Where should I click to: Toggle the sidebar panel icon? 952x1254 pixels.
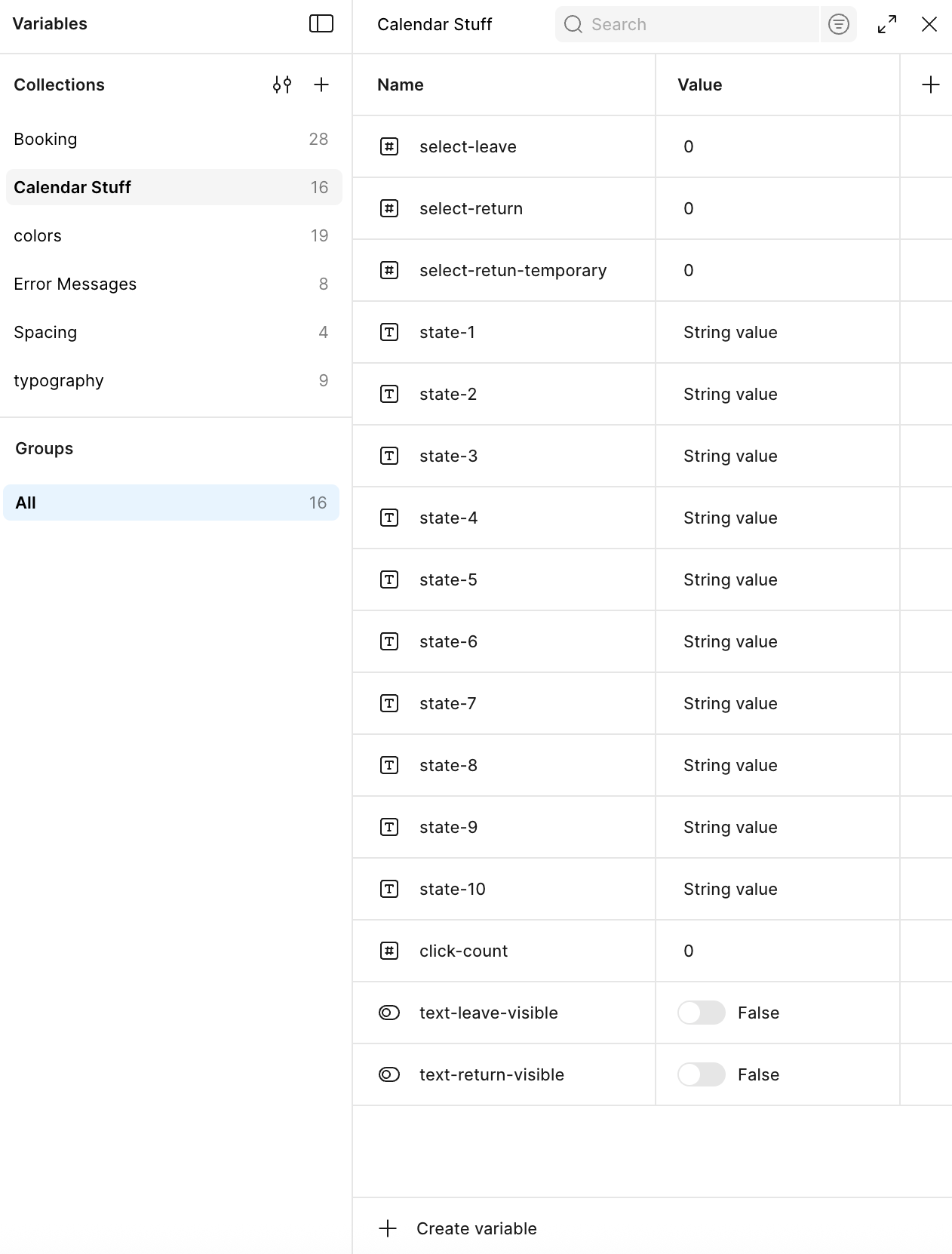321,24
